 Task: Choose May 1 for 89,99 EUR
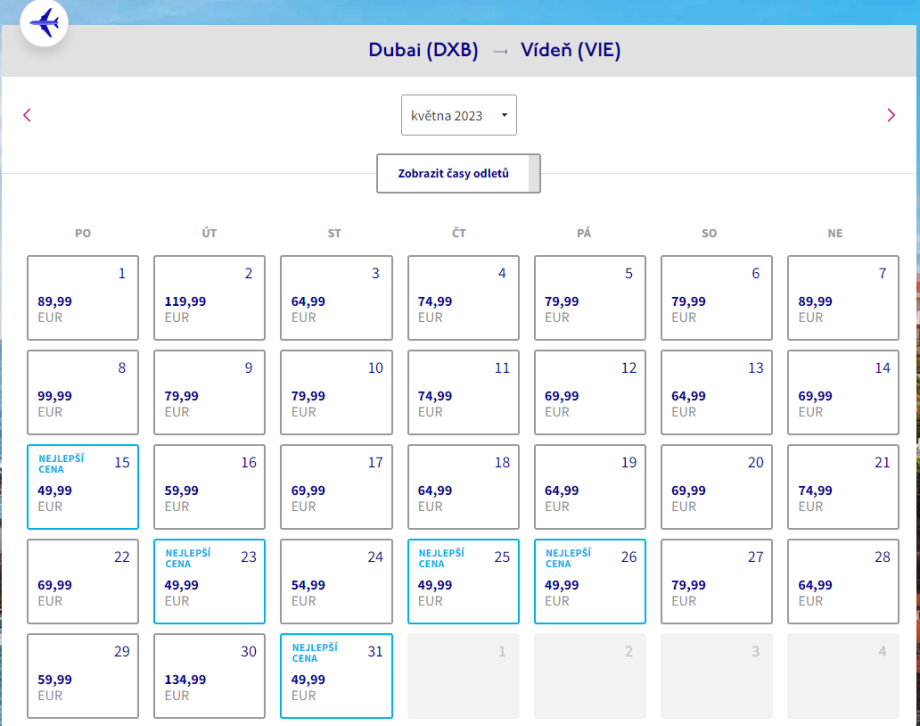point(83,298)
